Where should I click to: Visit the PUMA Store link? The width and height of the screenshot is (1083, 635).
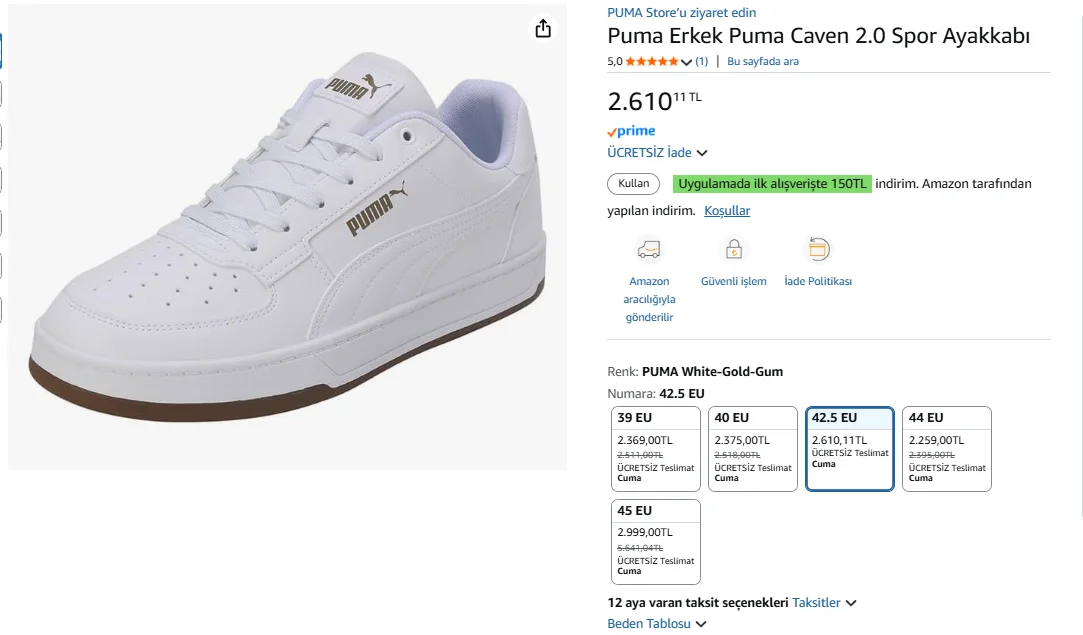point(681,13)
